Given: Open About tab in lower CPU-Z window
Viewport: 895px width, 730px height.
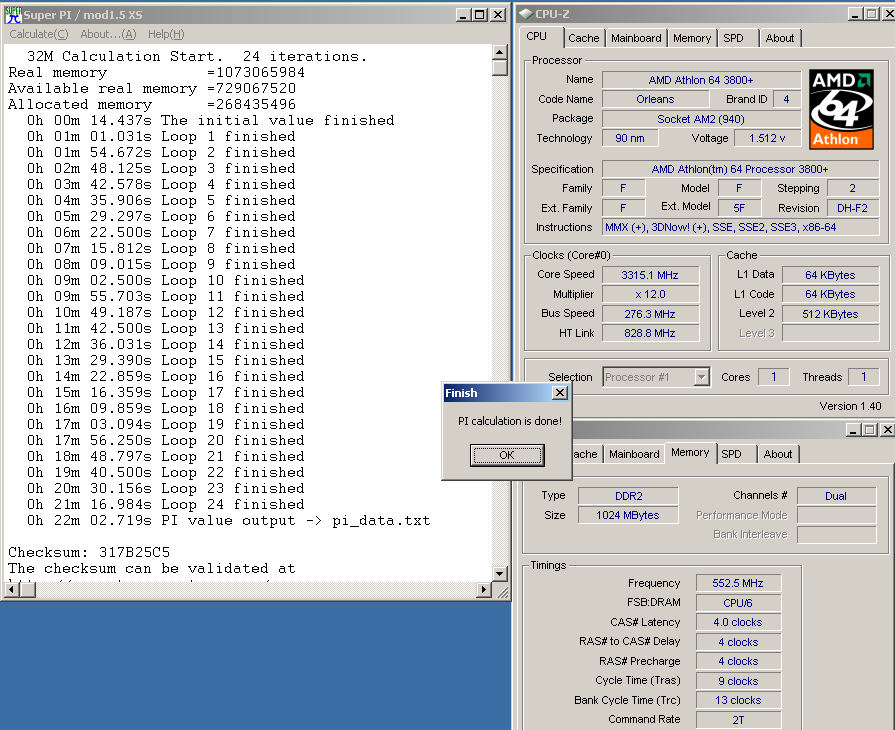Looking at the screenshot, I should click(777, 454).
